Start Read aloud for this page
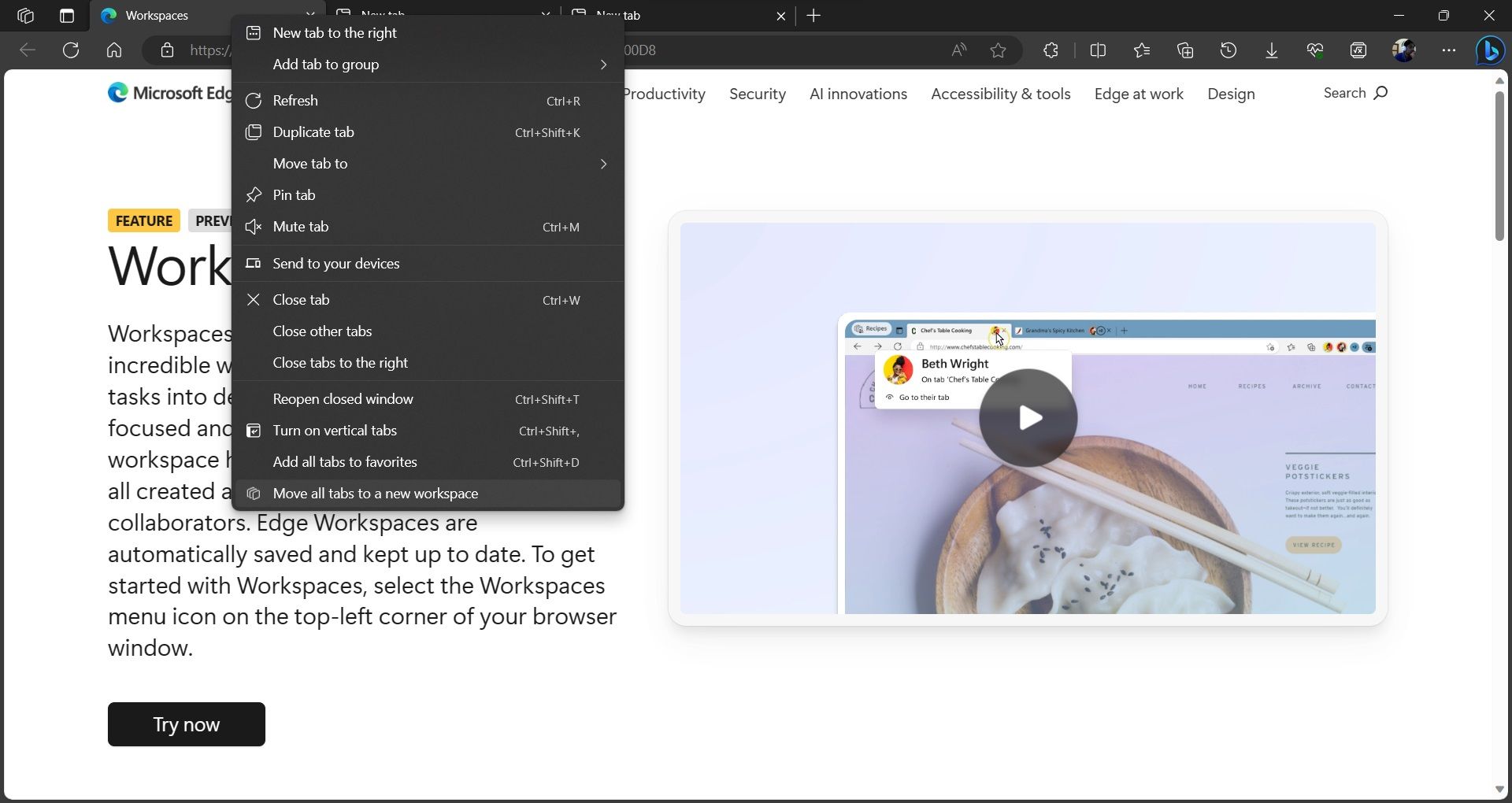The image size is (1512, 803). tap(958, 50)
